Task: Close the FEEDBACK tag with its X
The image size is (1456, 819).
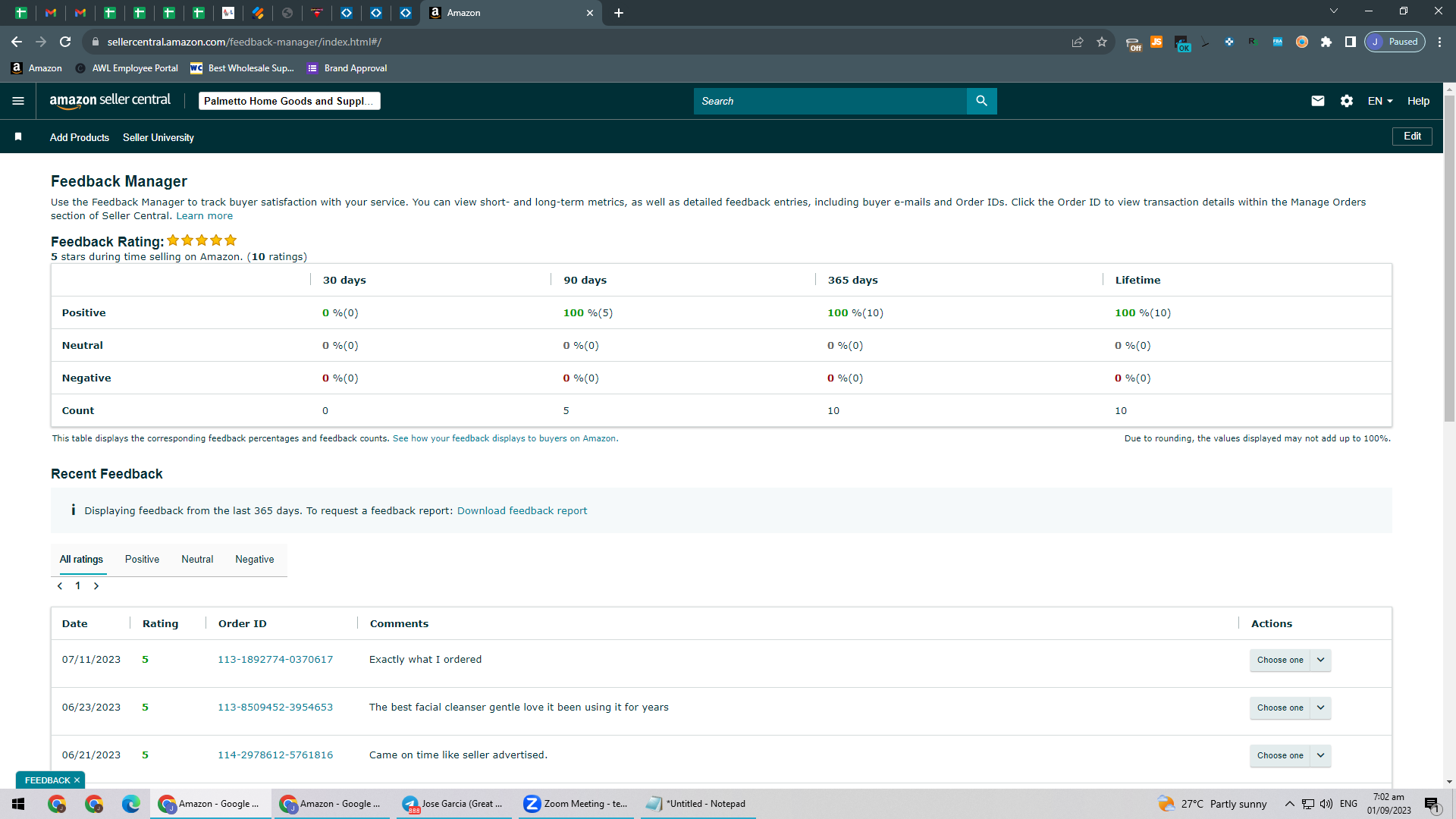Action: point(77,780)
